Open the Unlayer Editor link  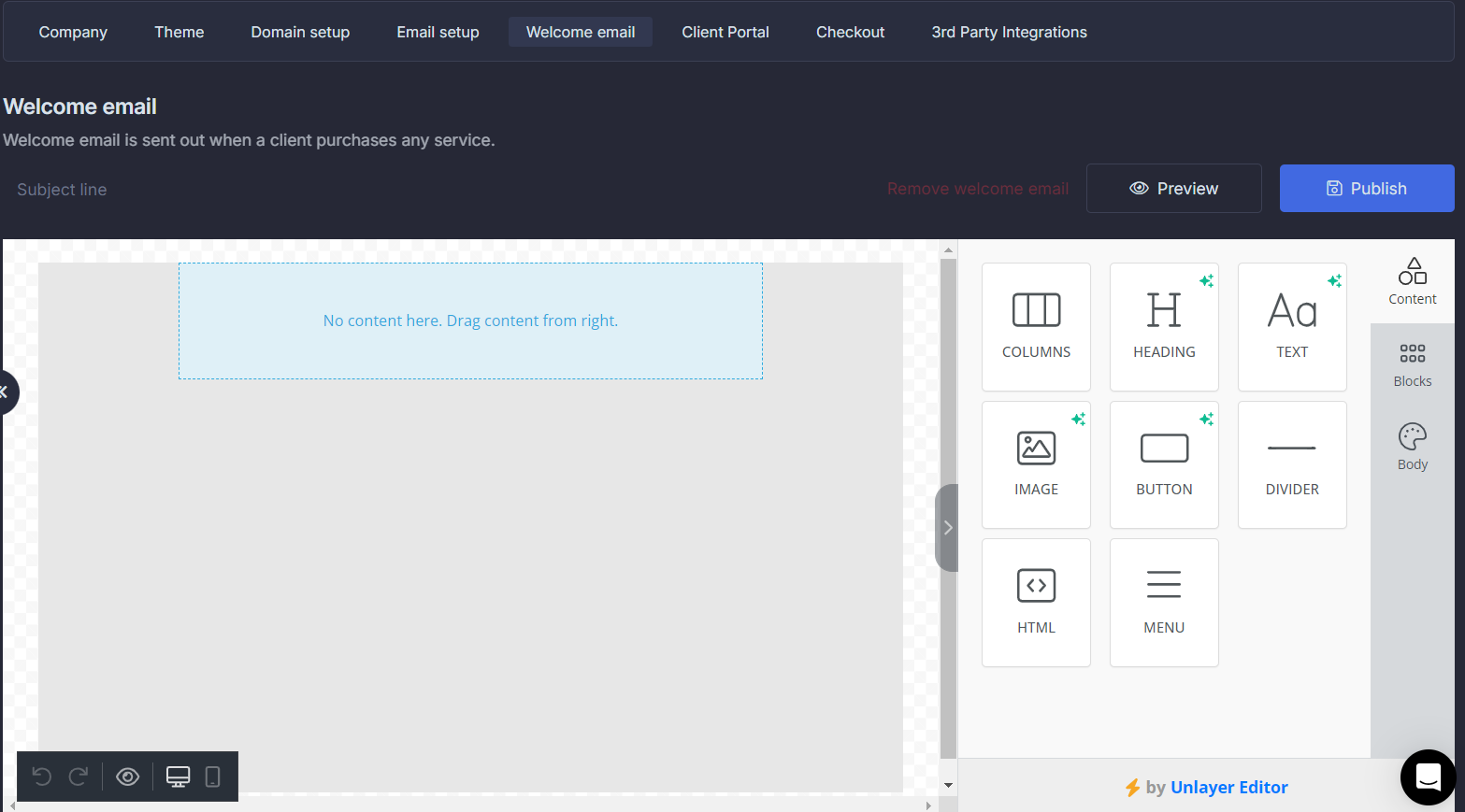1228,787
